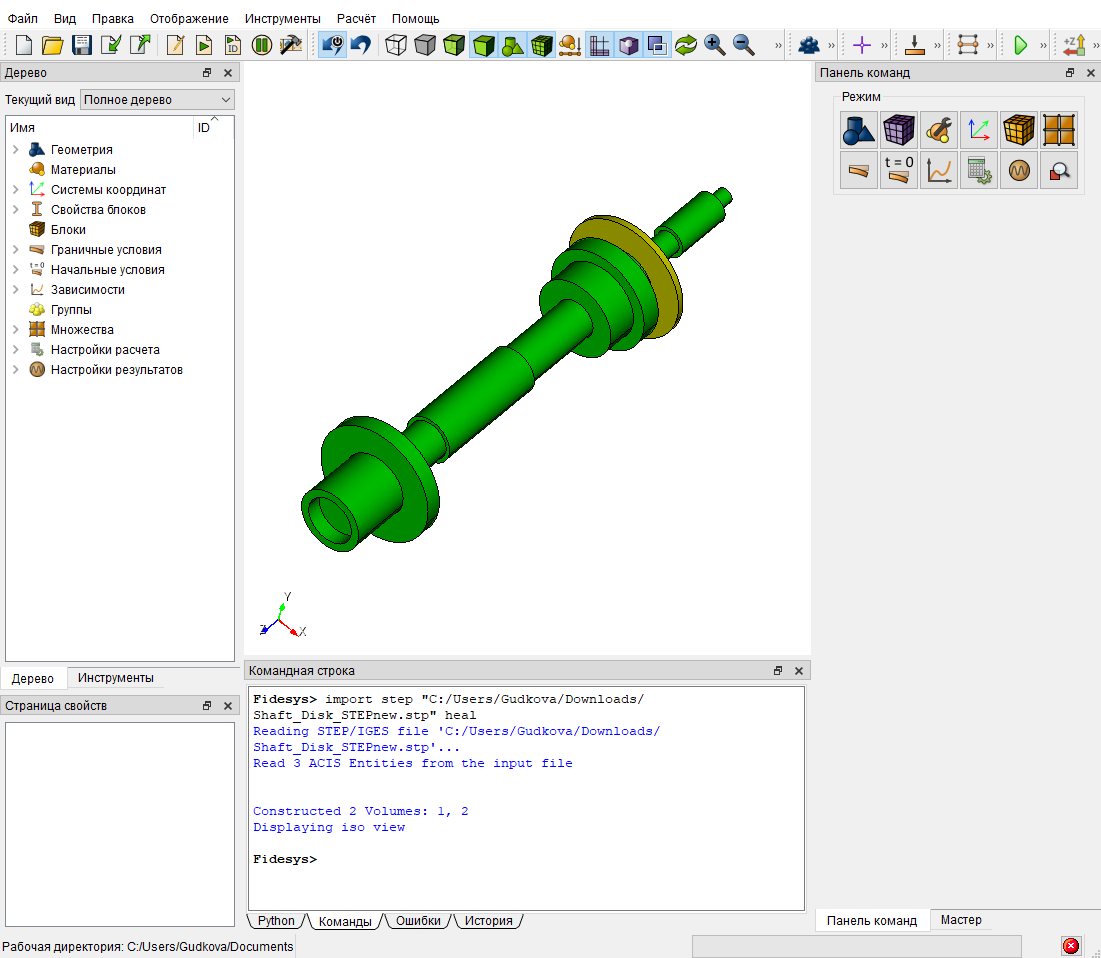
Task: Open coordinate systems mode axes icon
Action: tap(979, 130)
